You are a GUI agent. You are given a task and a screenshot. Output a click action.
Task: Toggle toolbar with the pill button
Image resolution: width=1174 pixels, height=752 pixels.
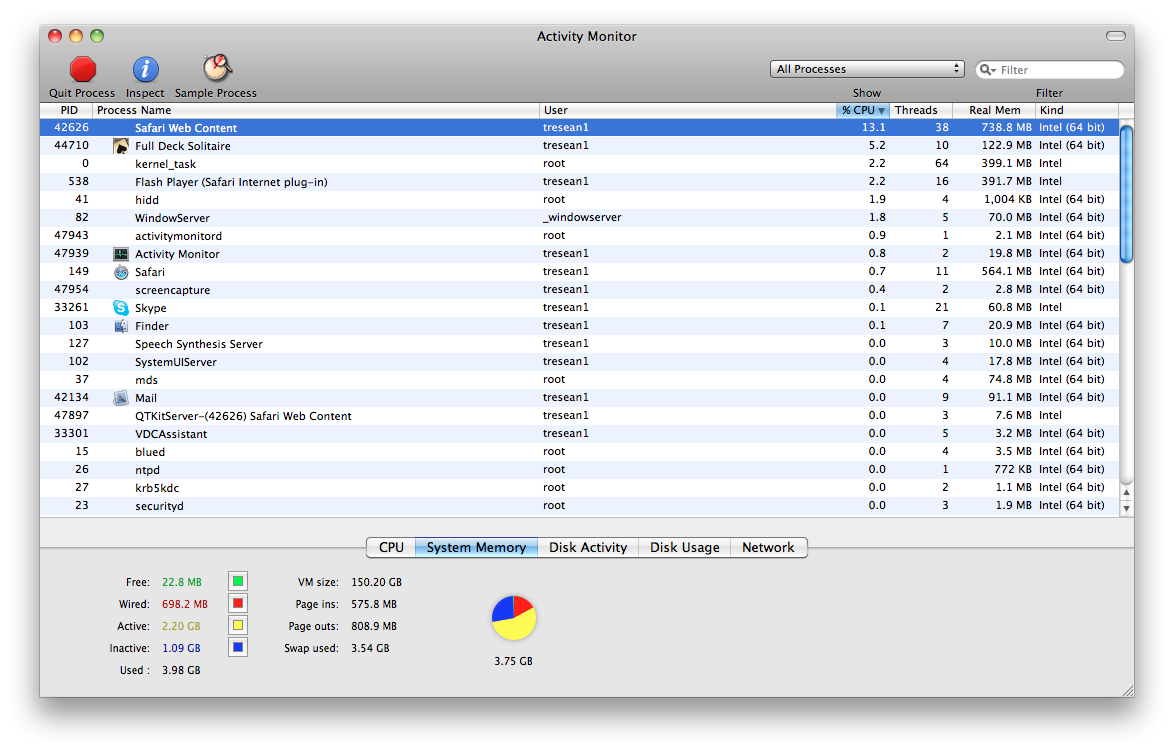1116,36
